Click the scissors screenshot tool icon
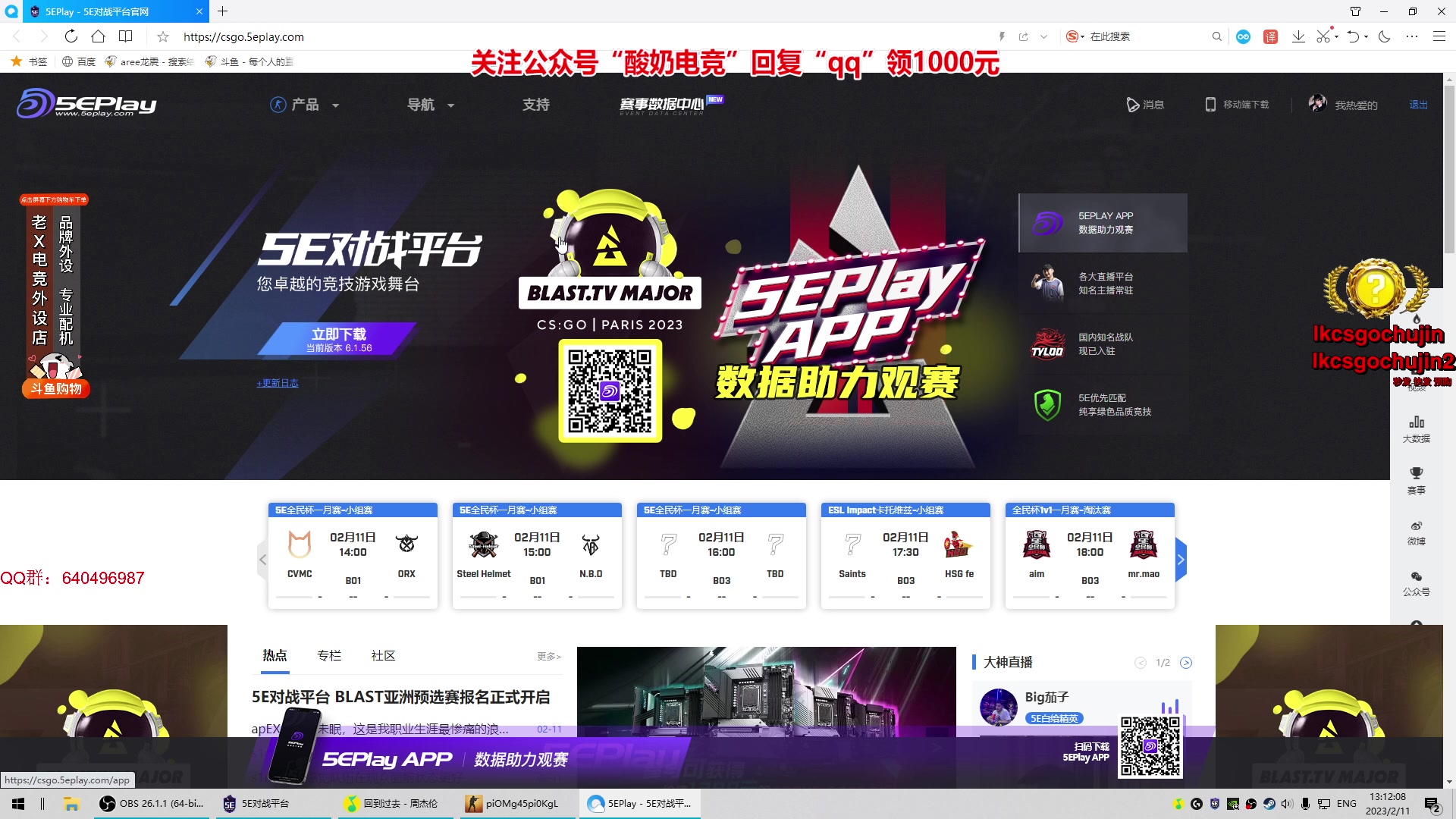The width and height of the screenshot is (1456, 819). (x=1323, y=36)
